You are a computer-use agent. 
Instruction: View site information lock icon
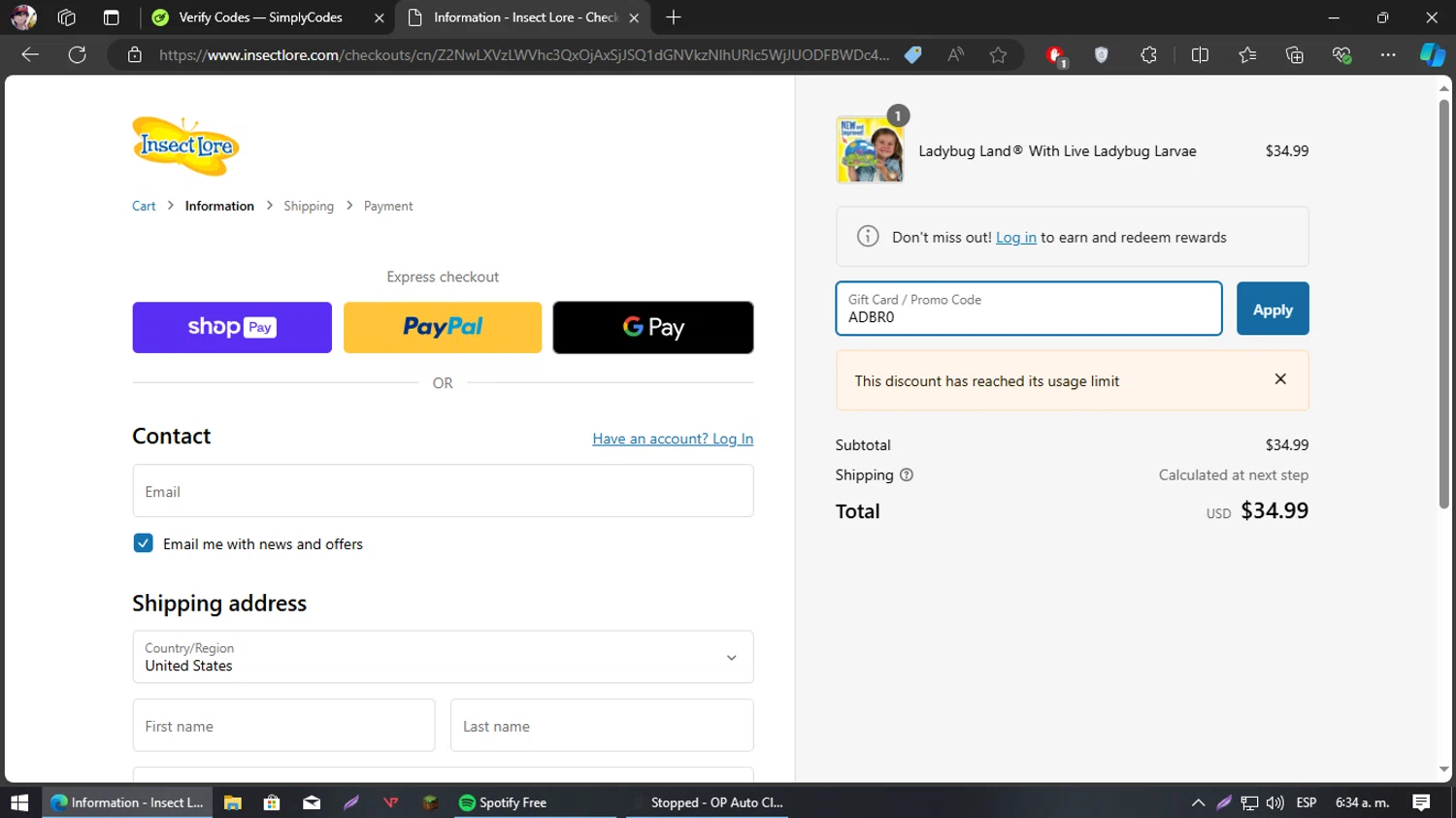[x=135, y=55]
